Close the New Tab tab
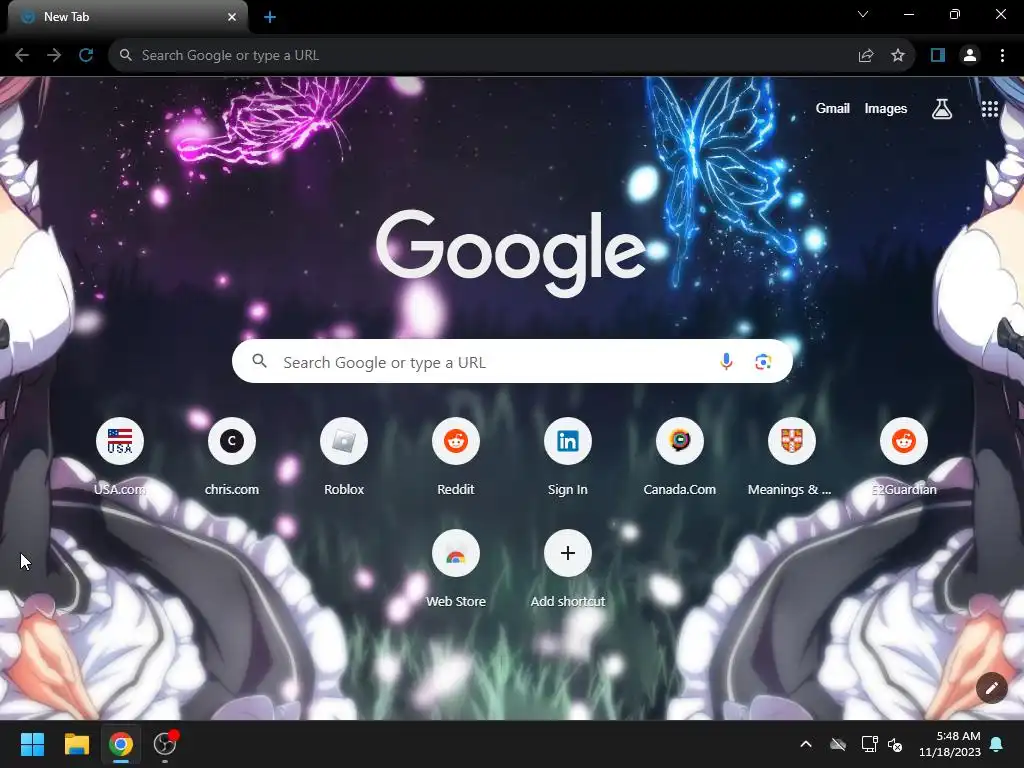The height and width of the screenshot is (768, 1024). coord(232,17)
